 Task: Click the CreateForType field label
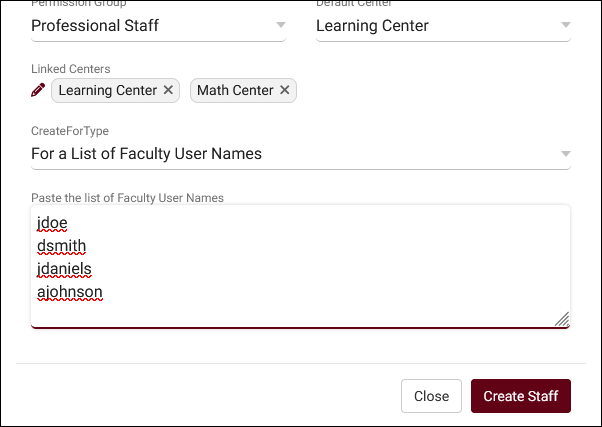click(x=70, y=132)
